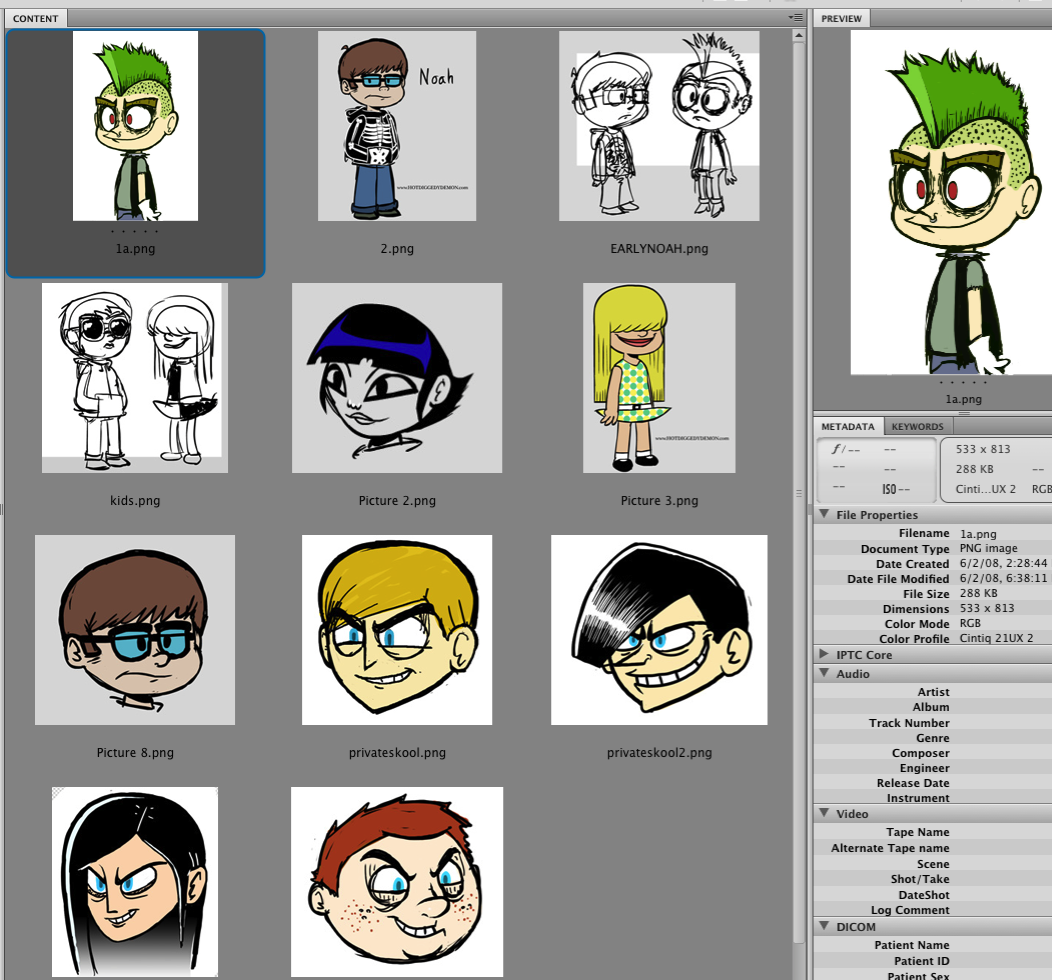
Task: Click the large 1a.png image in Preview
Action: pyautogui.click(x=951, y=203)
